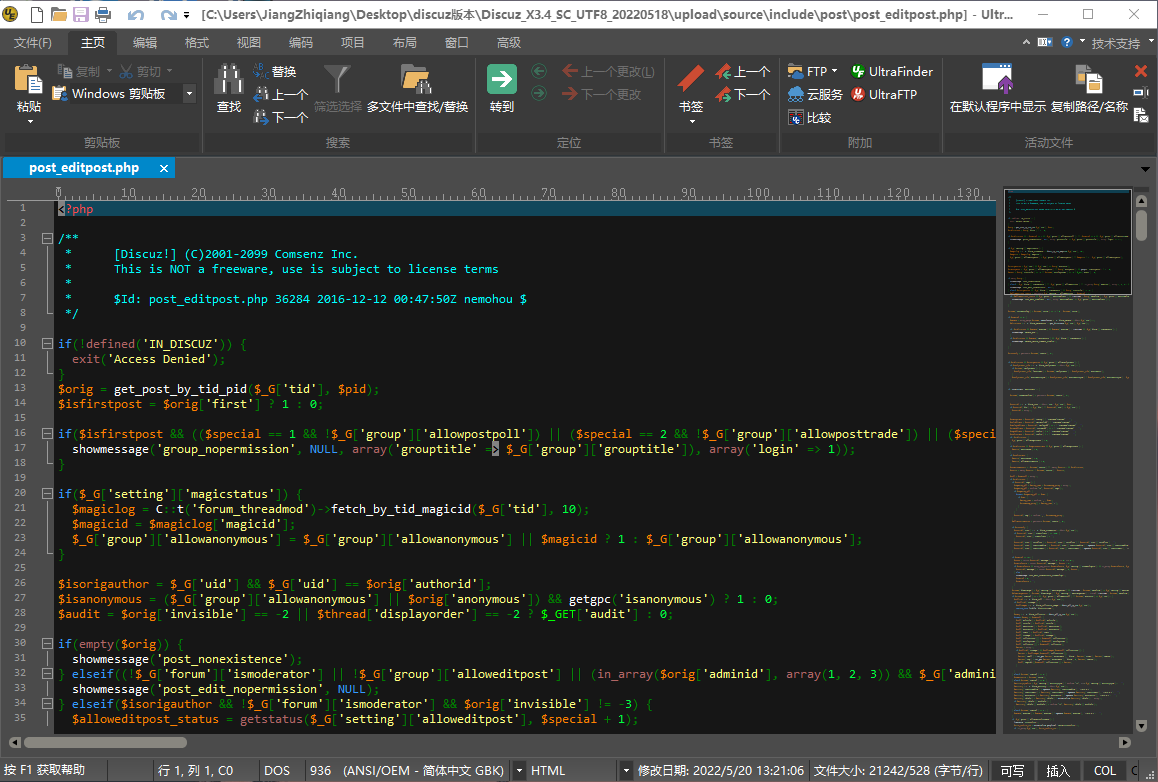Viewport: 1158px width, 782px height.
Task: Open the 云服务 cloud services tool
Action: [x=815, y=95]
